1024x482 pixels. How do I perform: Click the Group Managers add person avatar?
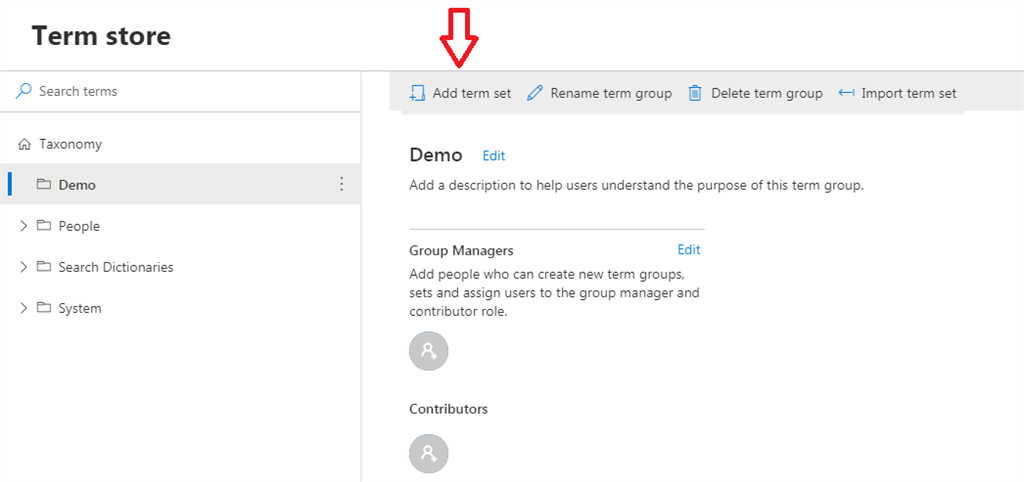pyautogui.click(x=428, y=351)
